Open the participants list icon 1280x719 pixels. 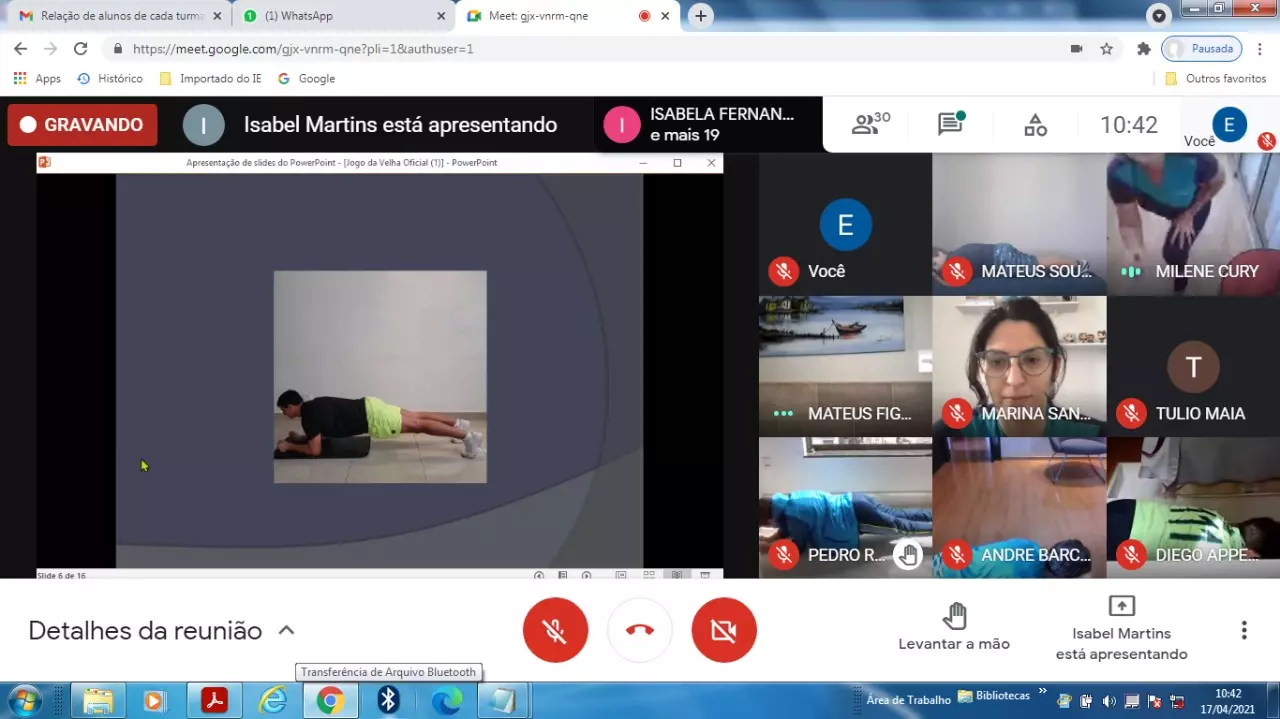(869, 124)
